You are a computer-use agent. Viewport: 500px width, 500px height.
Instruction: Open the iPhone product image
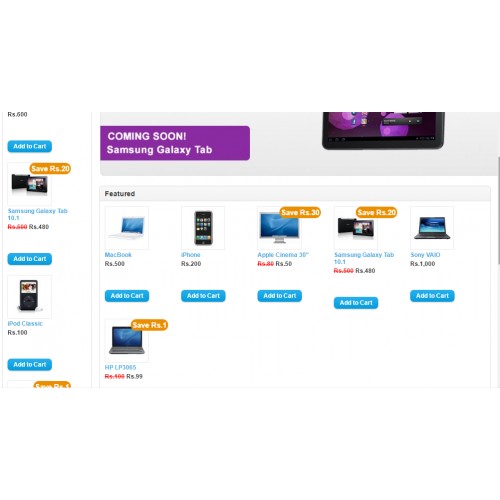point(203,228)
